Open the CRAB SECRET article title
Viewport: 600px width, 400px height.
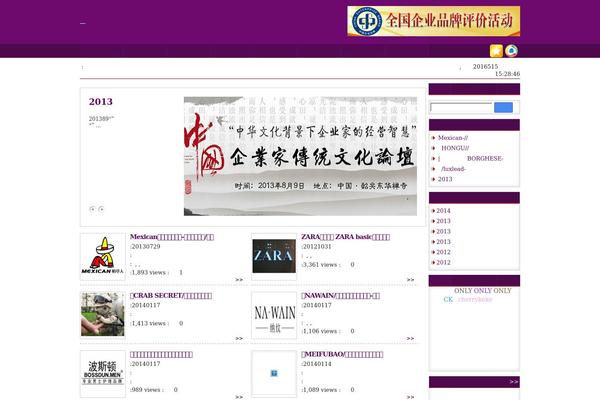click(171, 296)
